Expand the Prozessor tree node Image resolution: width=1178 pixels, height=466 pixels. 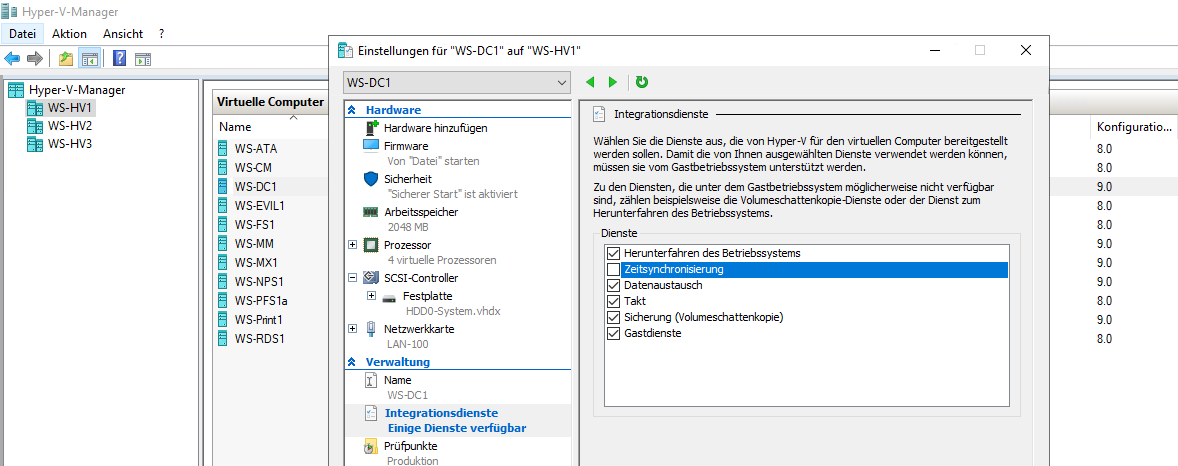click(x=353, y=245)
